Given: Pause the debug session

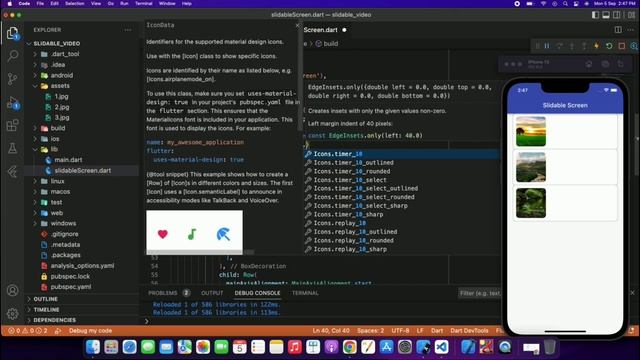Looking at the screenshot, I should point(547,46).
